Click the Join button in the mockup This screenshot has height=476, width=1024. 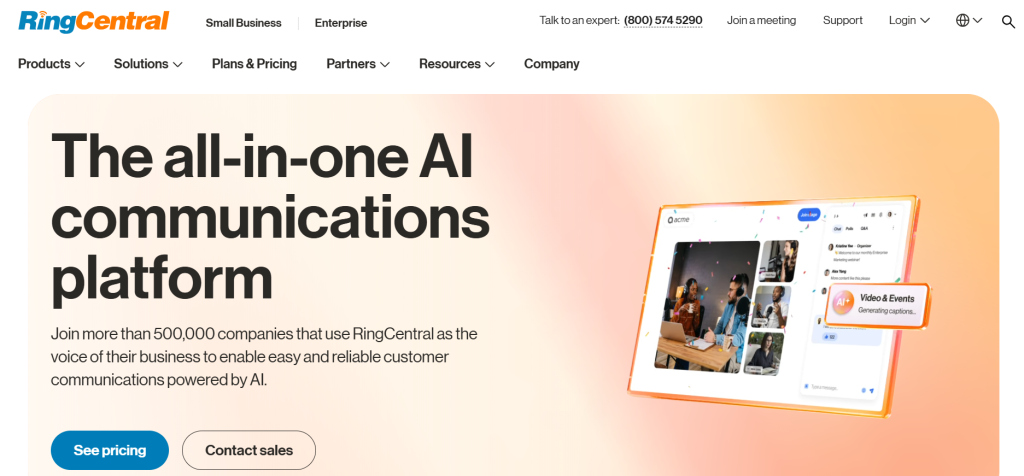(808, 215)
